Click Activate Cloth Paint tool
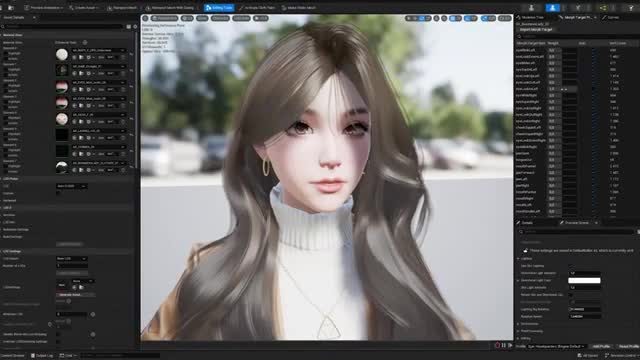 point(257,8)
